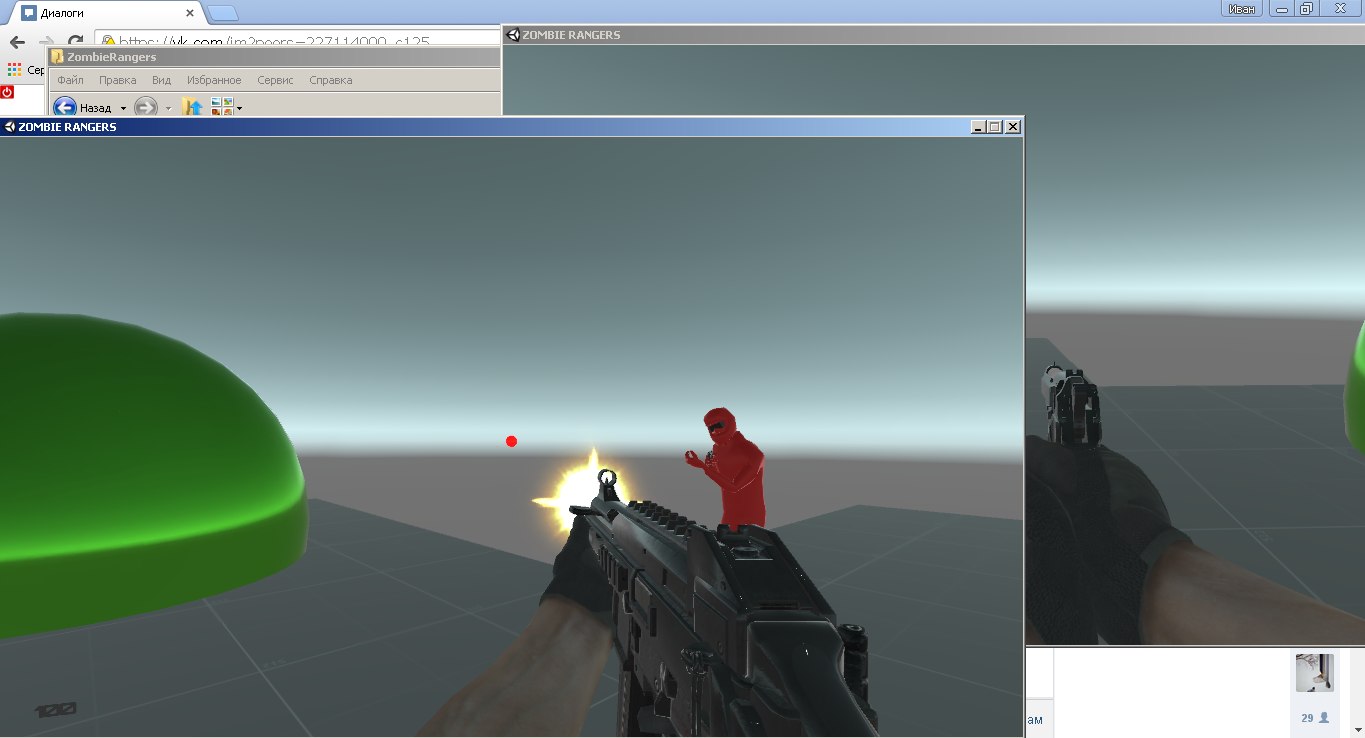Maximize the front ZOMBIE RANGERS window
This screenshot has height=738, width=1365.
994,127
